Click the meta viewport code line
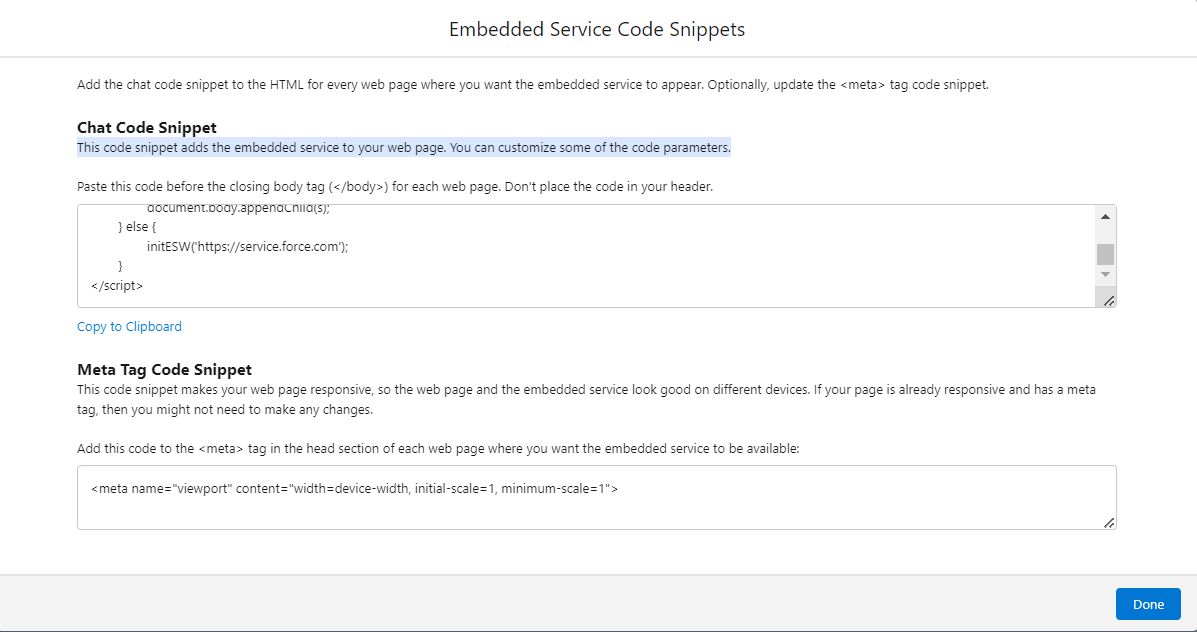 coord(354,489)
